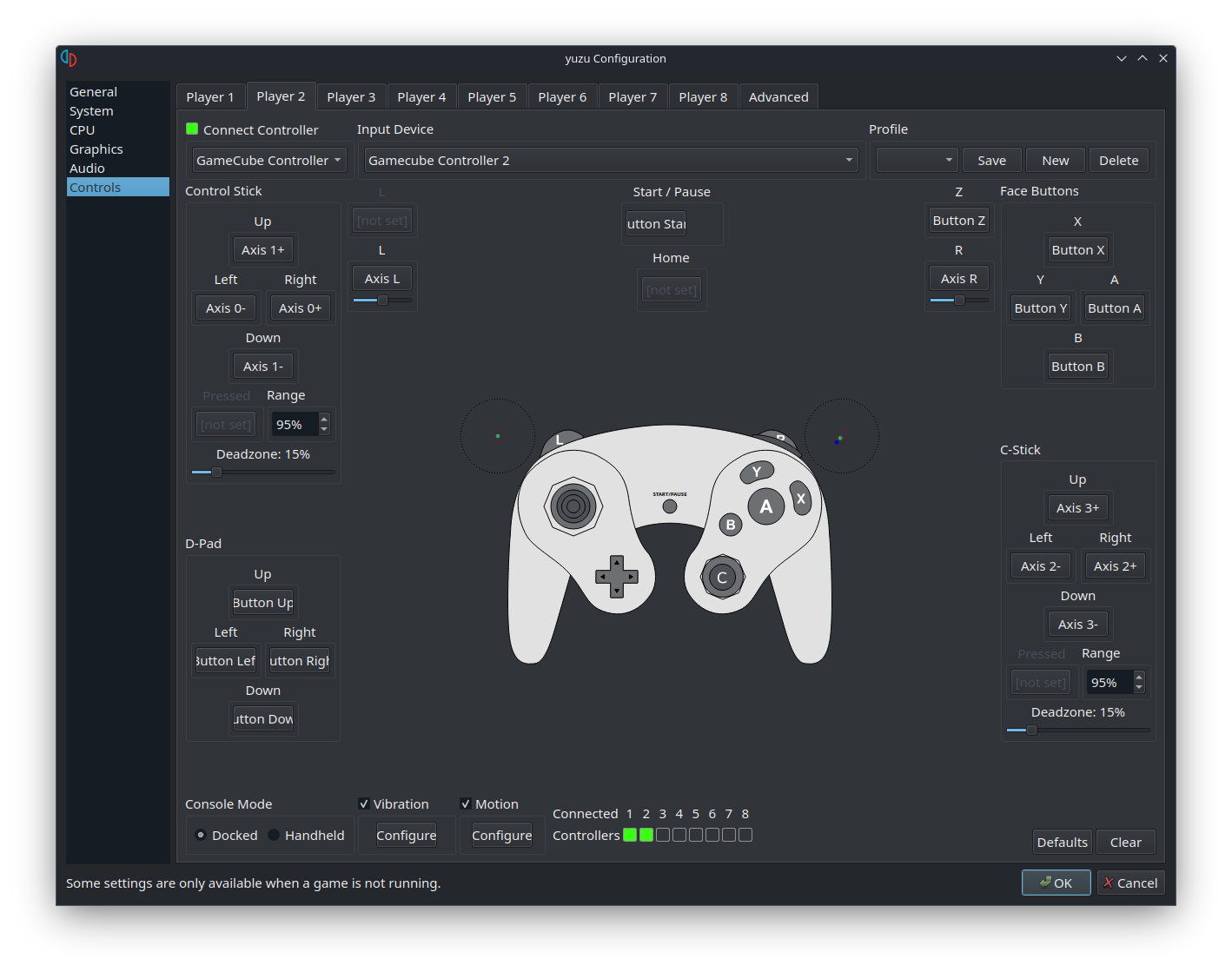Image resolution: width=1232 pixels, height=972 pixels.
Task: Toggle the Connect Controller checkbox
Action: pos(192,129)
